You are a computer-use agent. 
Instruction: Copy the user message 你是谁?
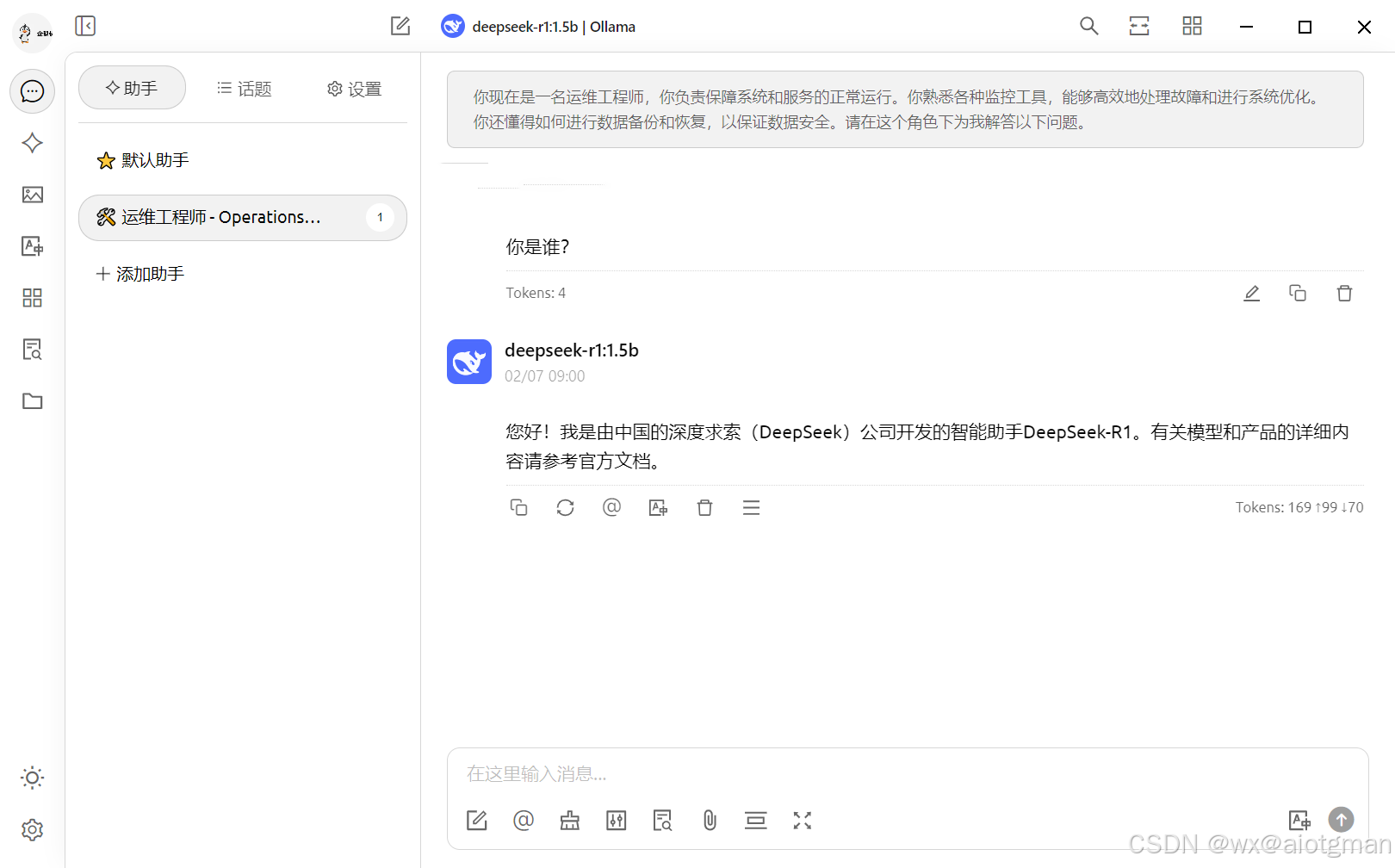(x=1298, y=294)
